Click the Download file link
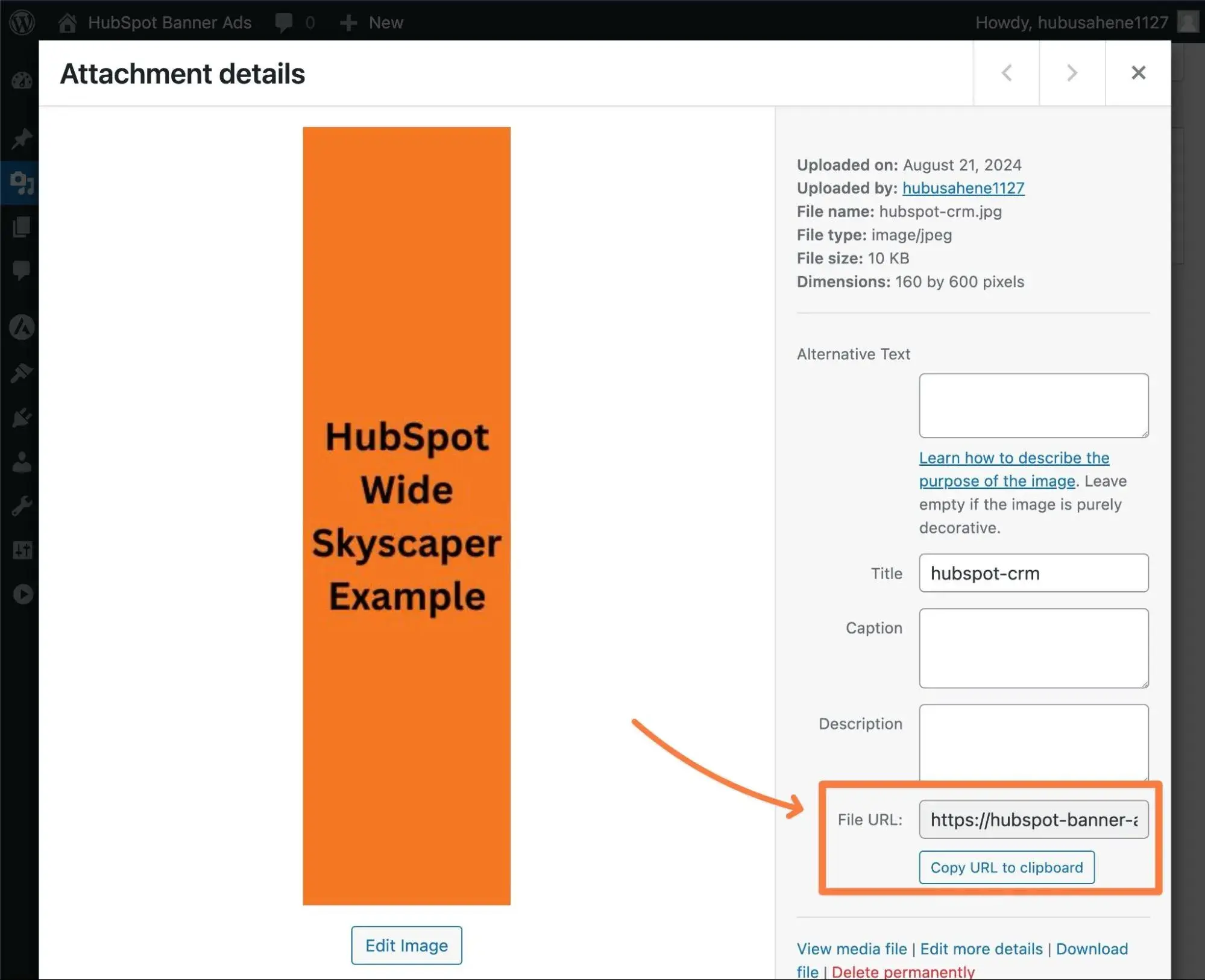Image resolution: width=1205 pixels, height=980 pixels. 1092,949
